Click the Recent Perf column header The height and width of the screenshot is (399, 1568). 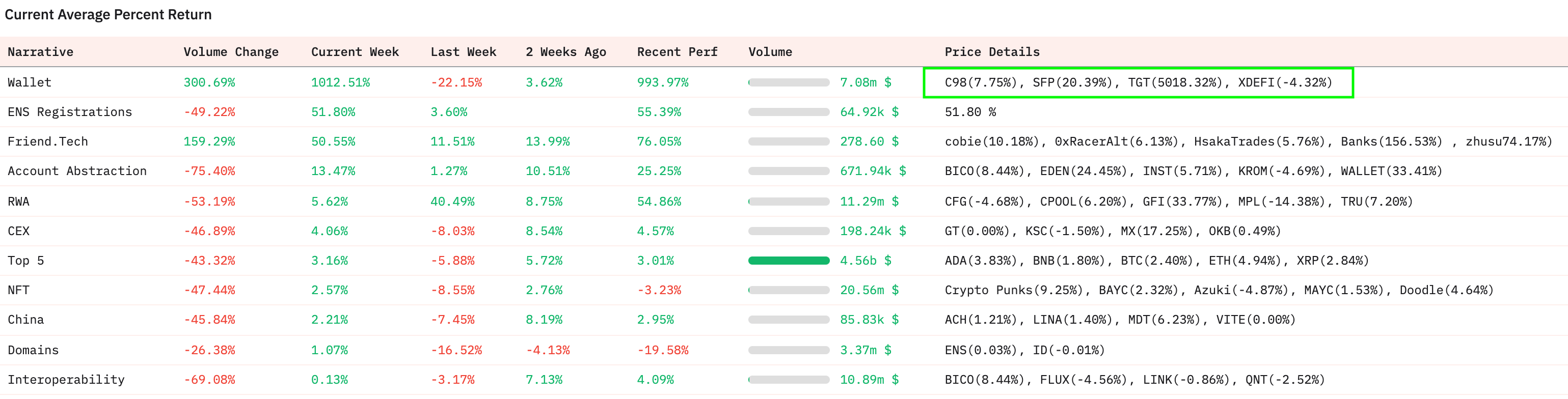pyautogui.click(x=677, y=52)
